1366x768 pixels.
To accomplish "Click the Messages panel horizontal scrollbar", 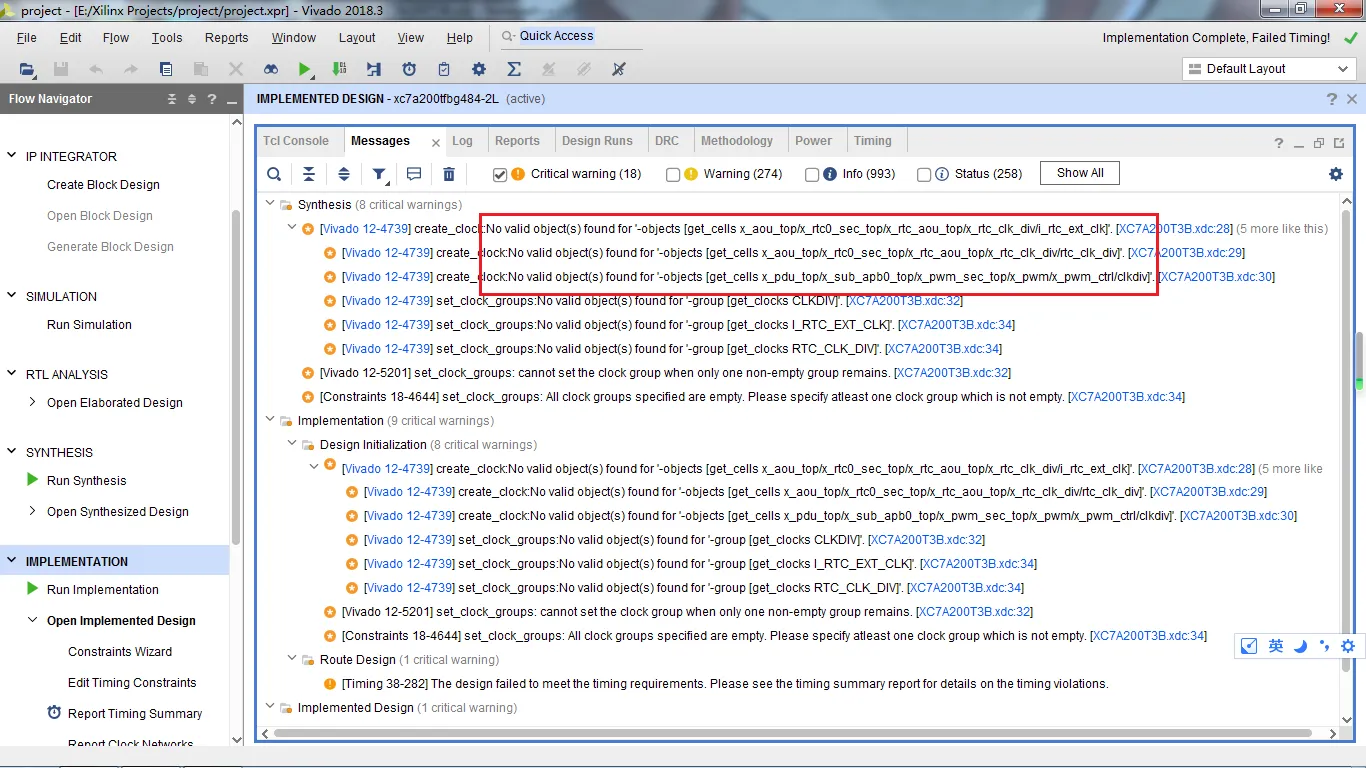I will tap(793, 733).
